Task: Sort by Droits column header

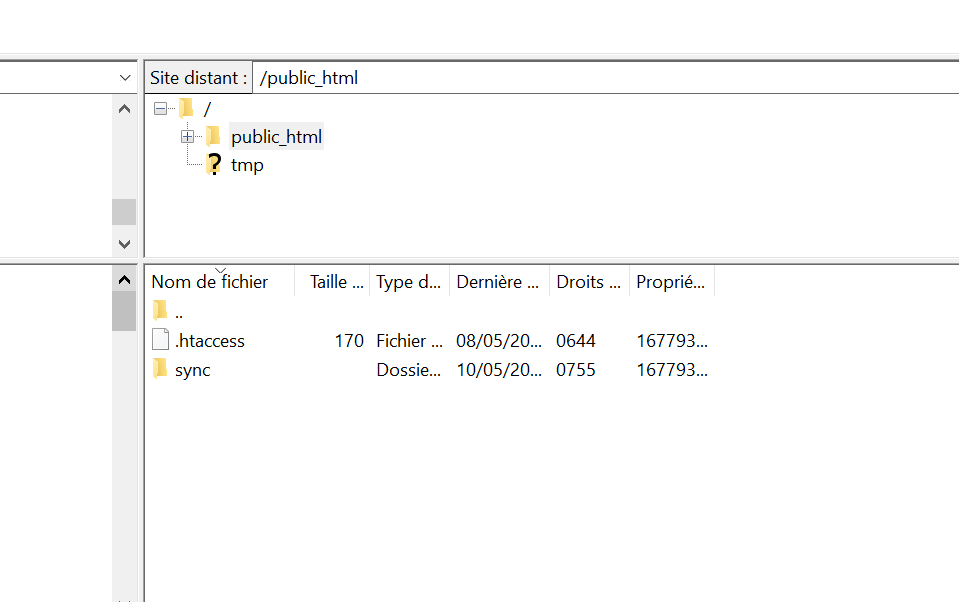Action: coord(588,283)
